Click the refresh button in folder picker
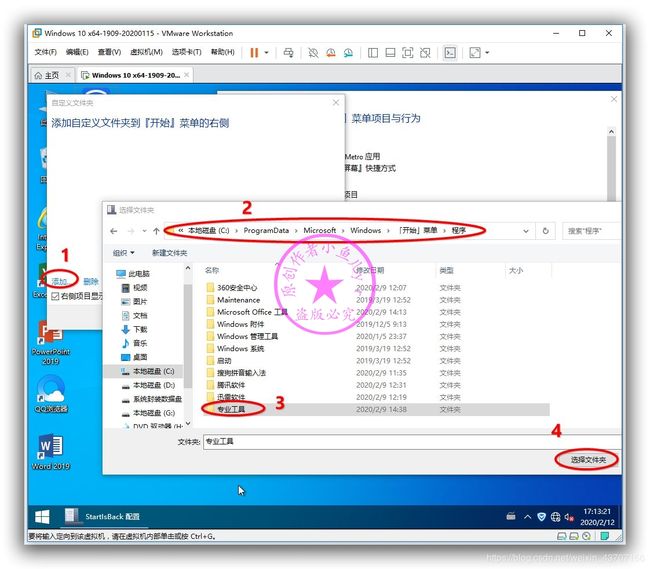Screen dimensions: 650x569 546,231
